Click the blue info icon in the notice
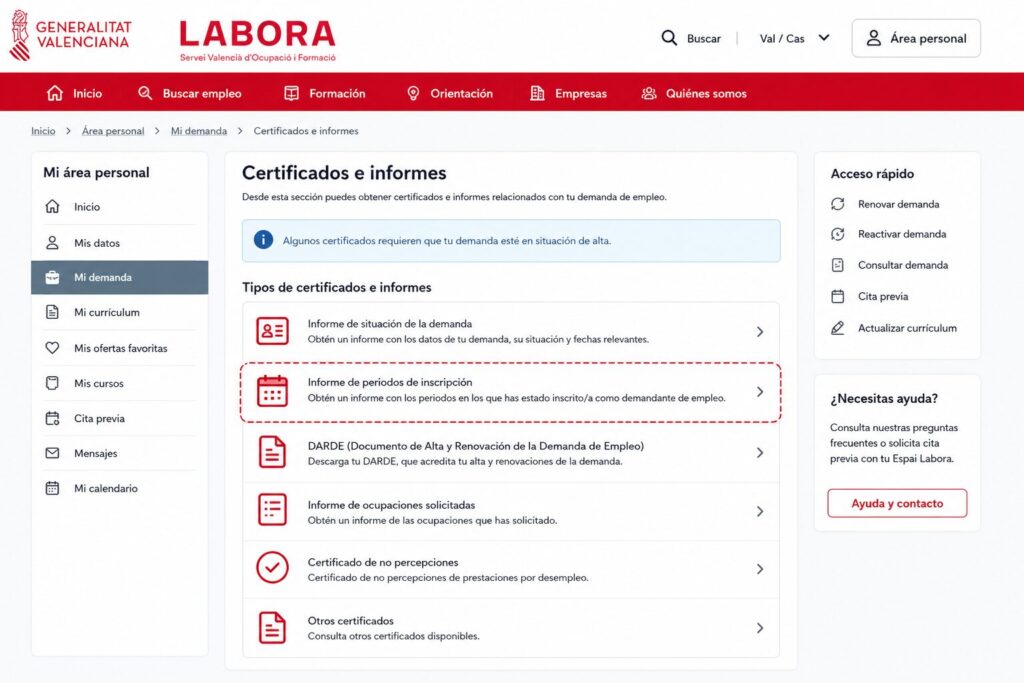The height and width of the screenshot is (683, 1024). [263, 240]
